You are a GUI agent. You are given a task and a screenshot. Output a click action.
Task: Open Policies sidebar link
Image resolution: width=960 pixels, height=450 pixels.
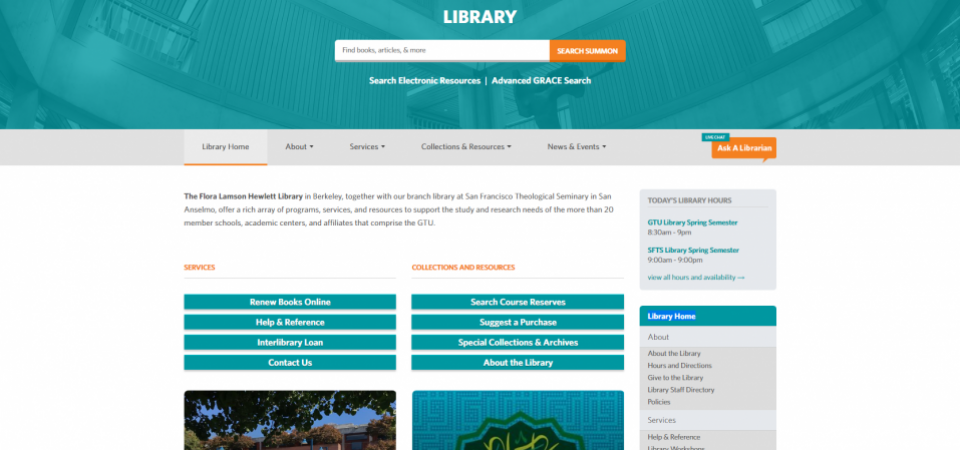point(659,402)
